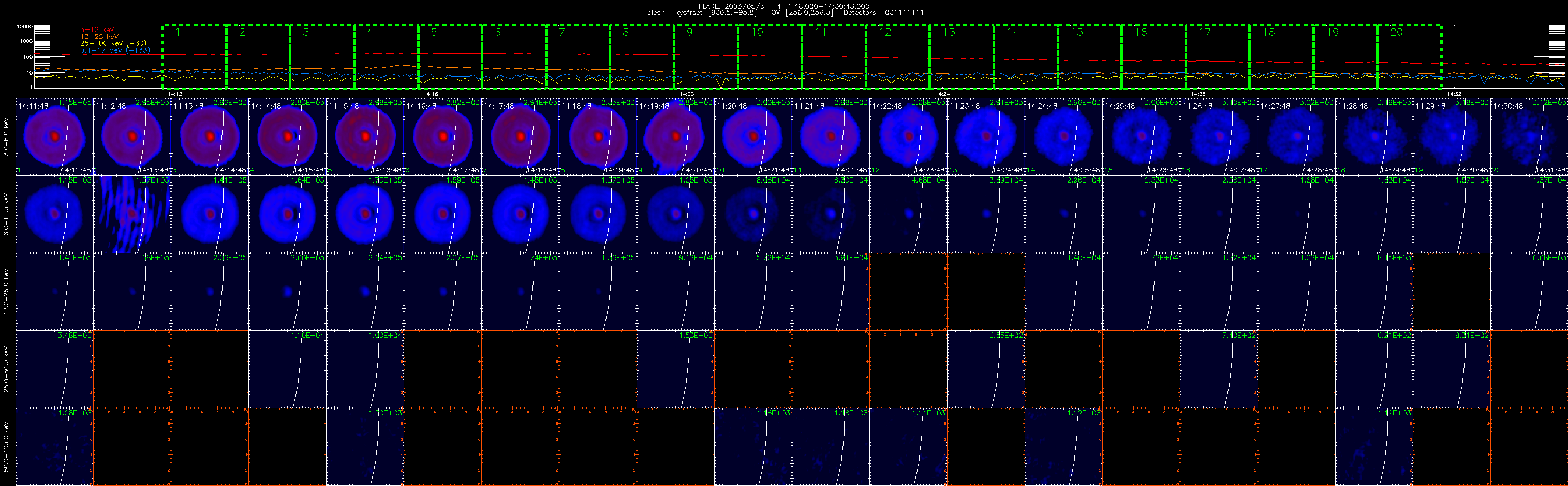1568x486 pixels.
Task: Click the '6.0-12.0 keV' row label
Action: (x=7, y=214)
